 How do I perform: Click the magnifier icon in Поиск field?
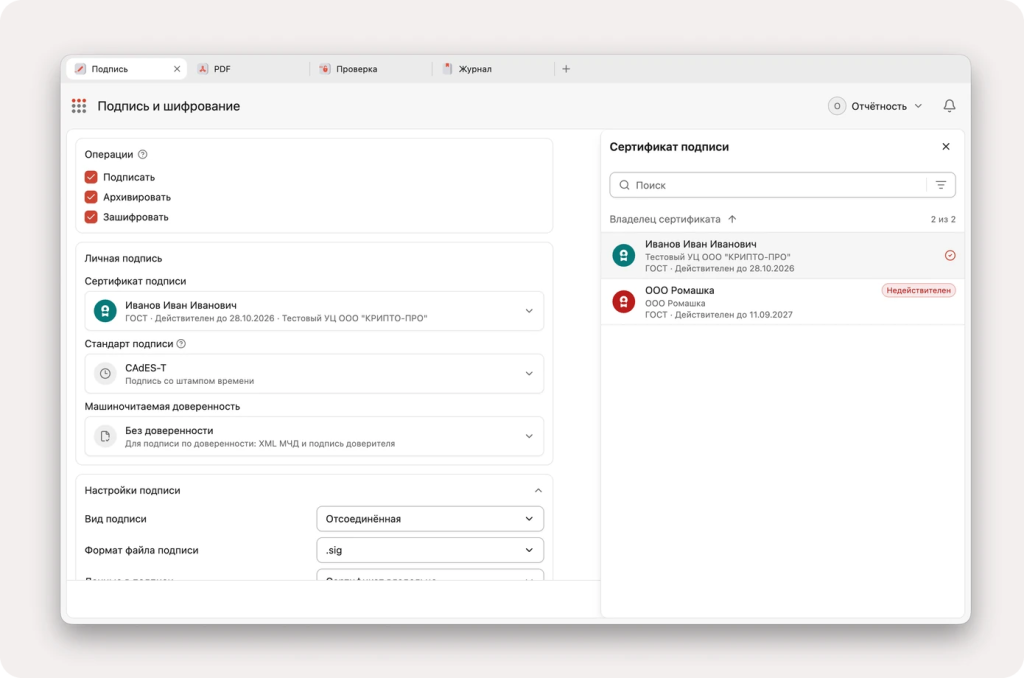click(x=624, y=185)
